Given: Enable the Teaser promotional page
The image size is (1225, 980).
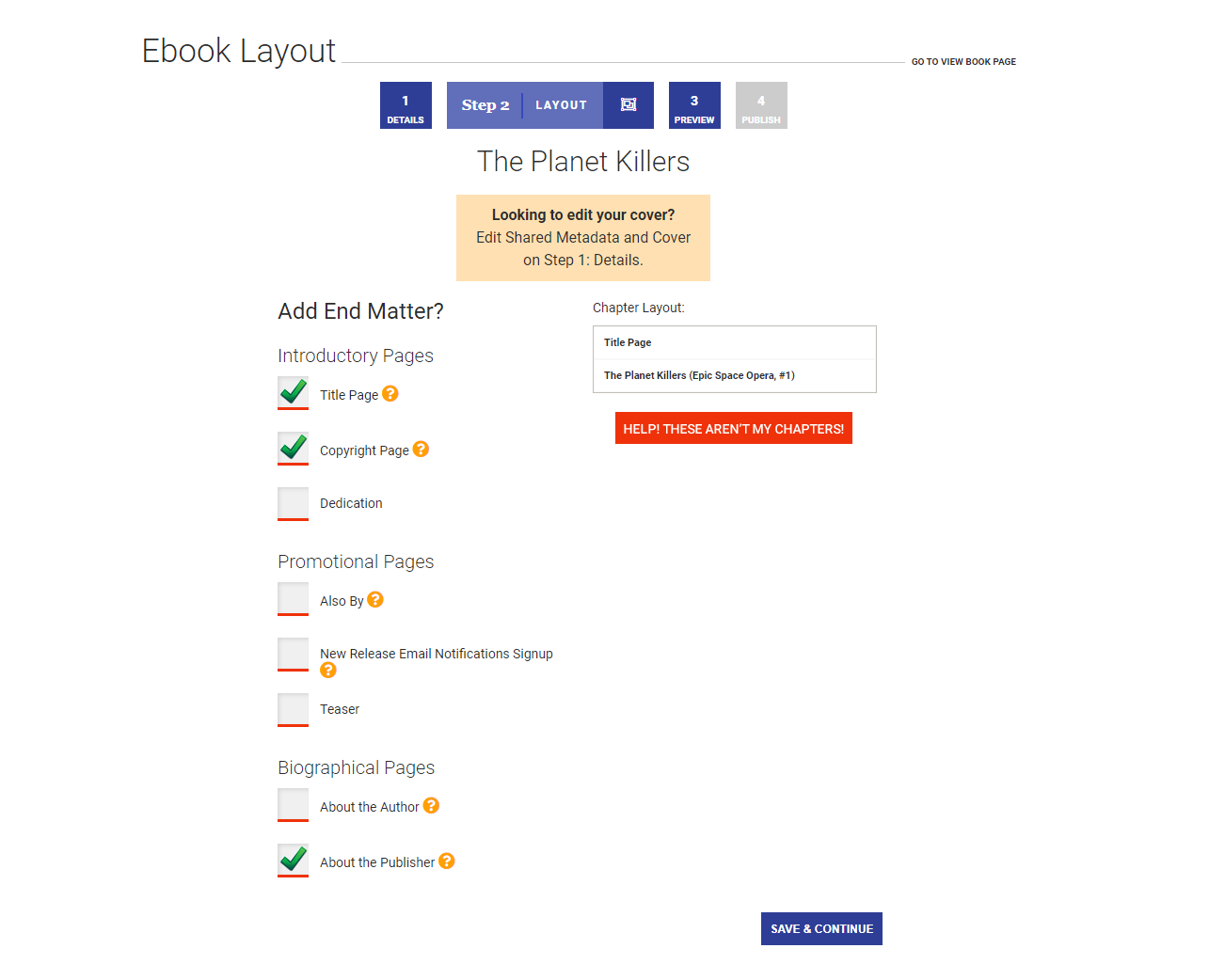Looking at the screenshot, I should click(x=293, y=709).
